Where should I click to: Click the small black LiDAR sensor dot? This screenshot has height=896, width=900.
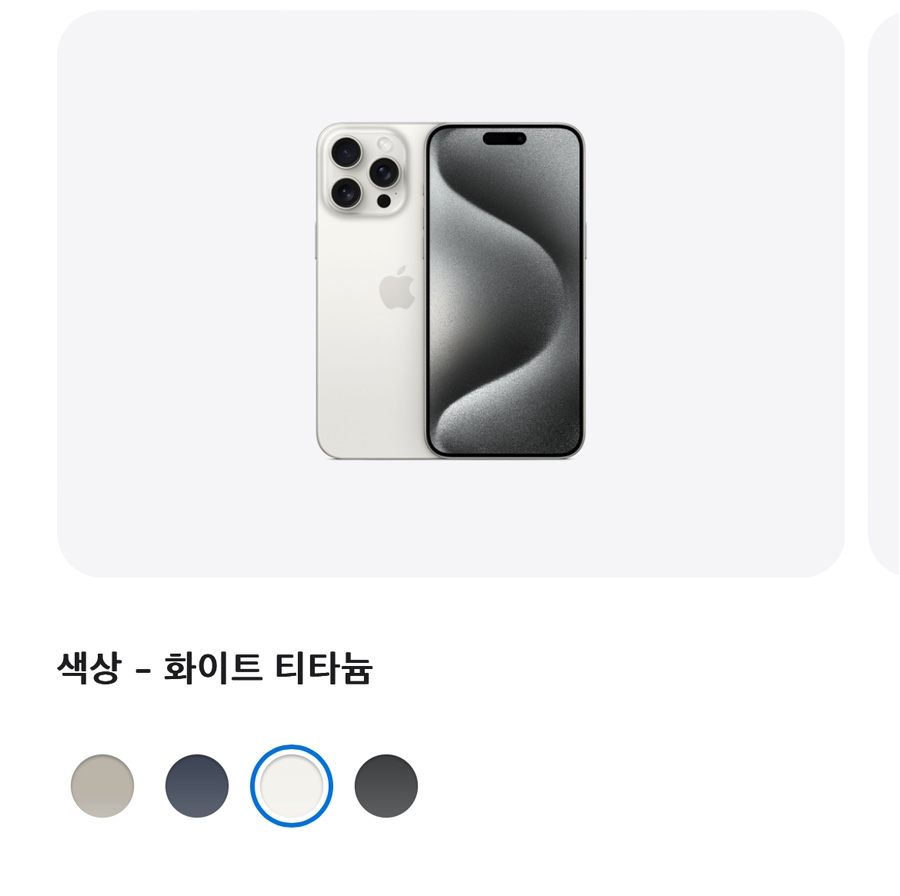click(x=383, y=201)
